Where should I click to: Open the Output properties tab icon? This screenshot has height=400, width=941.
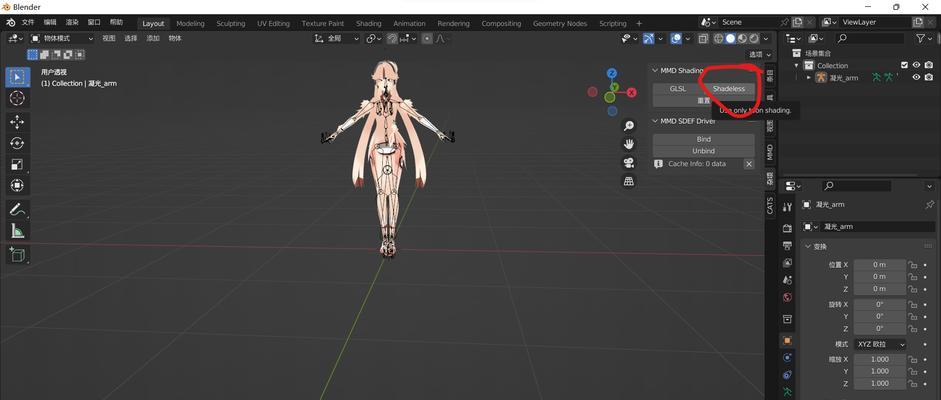787,245
